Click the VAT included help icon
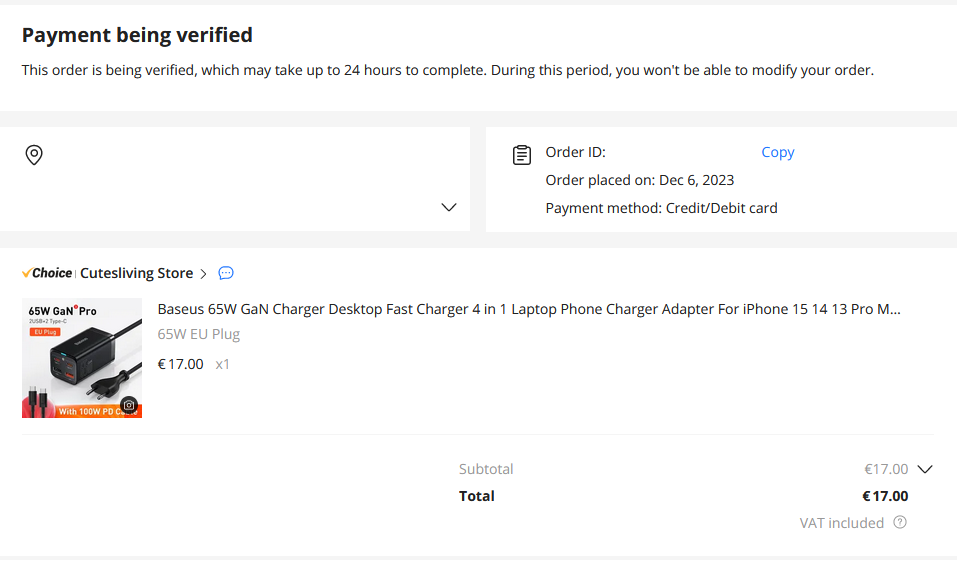Viewport: 957px width, 561px height. [x=900, y=522]
